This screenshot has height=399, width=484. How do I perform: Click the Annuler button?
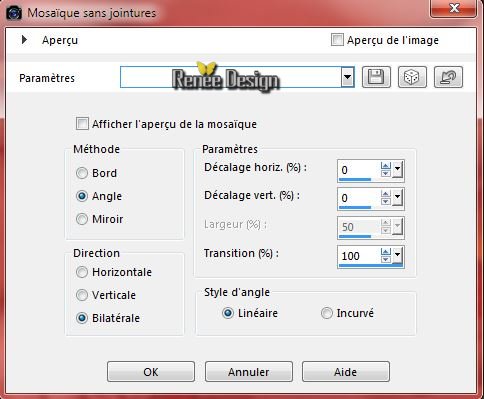(249, 372)
